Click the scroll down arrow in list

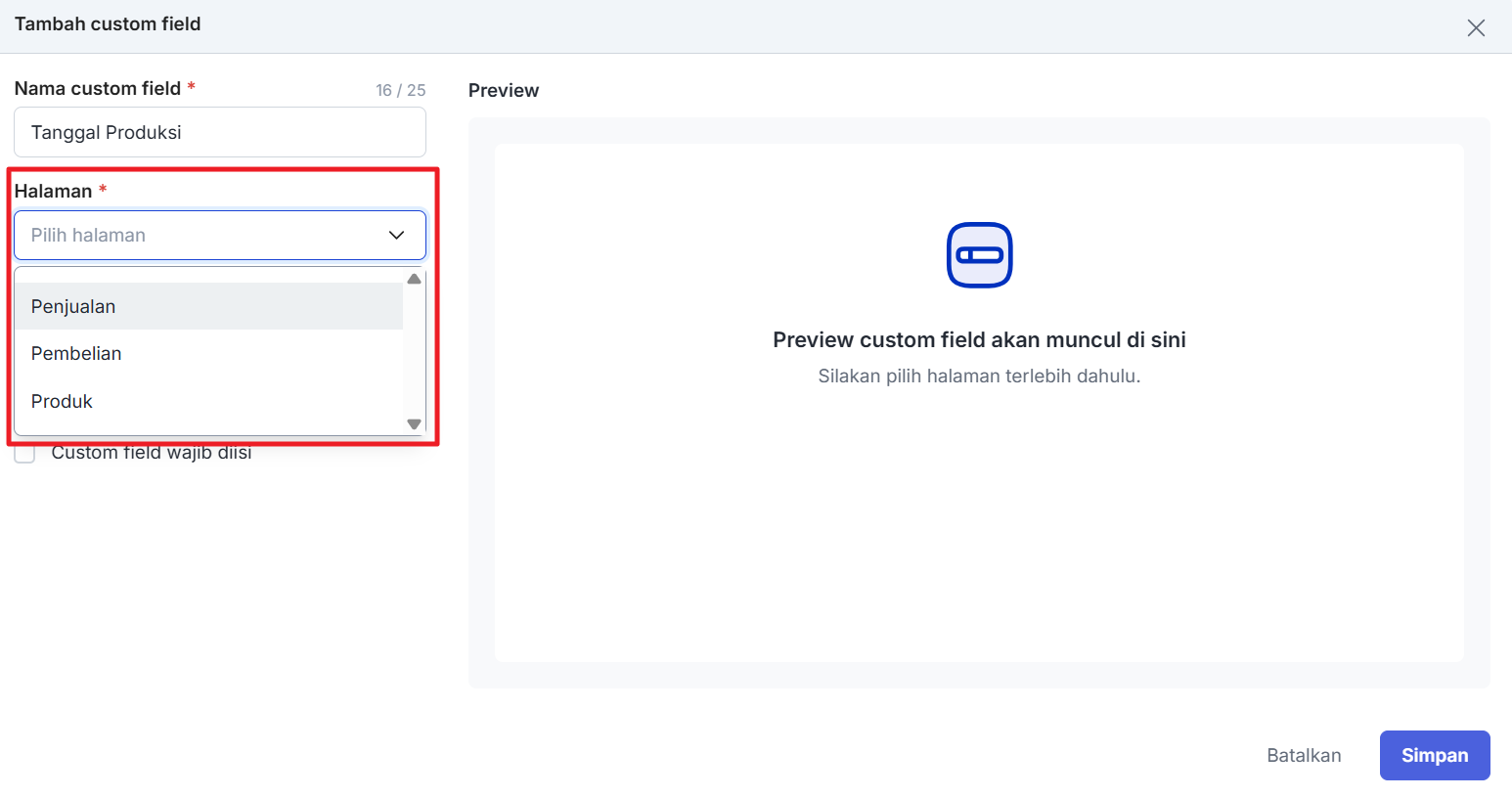(415, 424)
